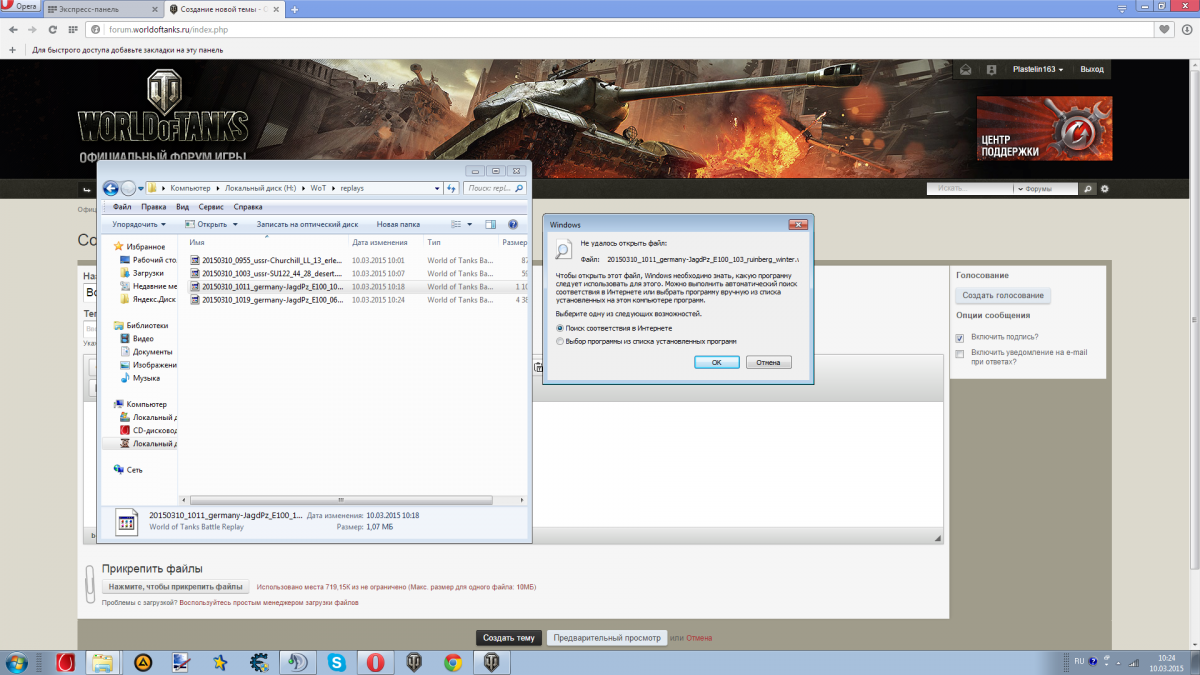The width and height of the screenshot is (1200, 675).
Task: Select 'Поиск соответствия в Интернете' radio option
Action: tap(560, 328)
